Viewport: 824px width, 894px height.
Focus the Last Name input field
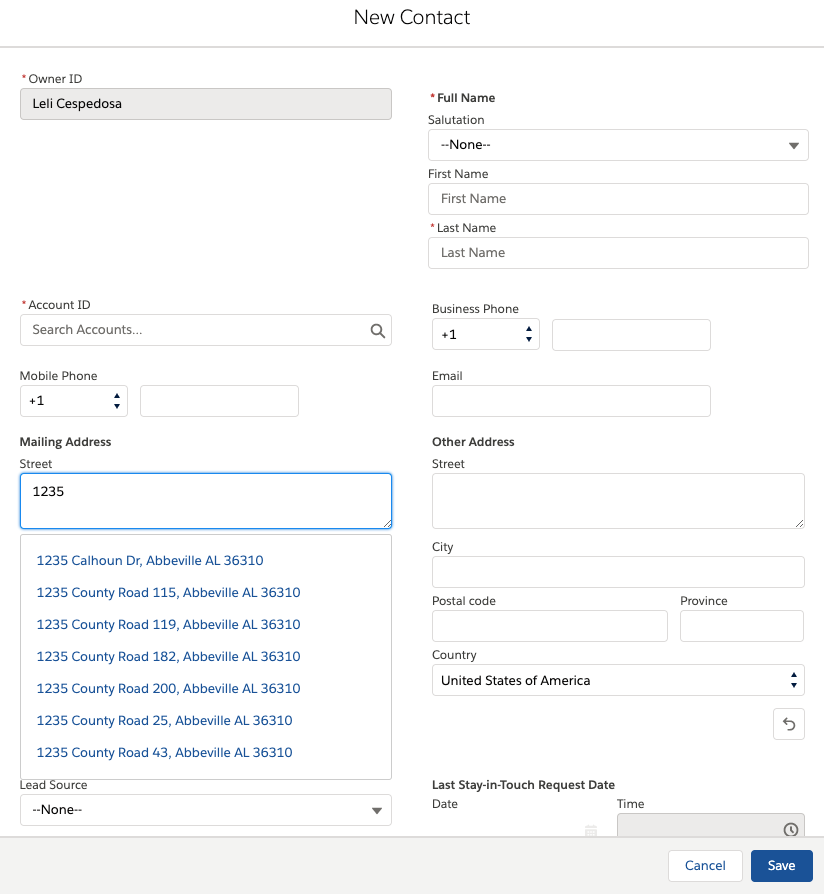click(x=618, y=253)
